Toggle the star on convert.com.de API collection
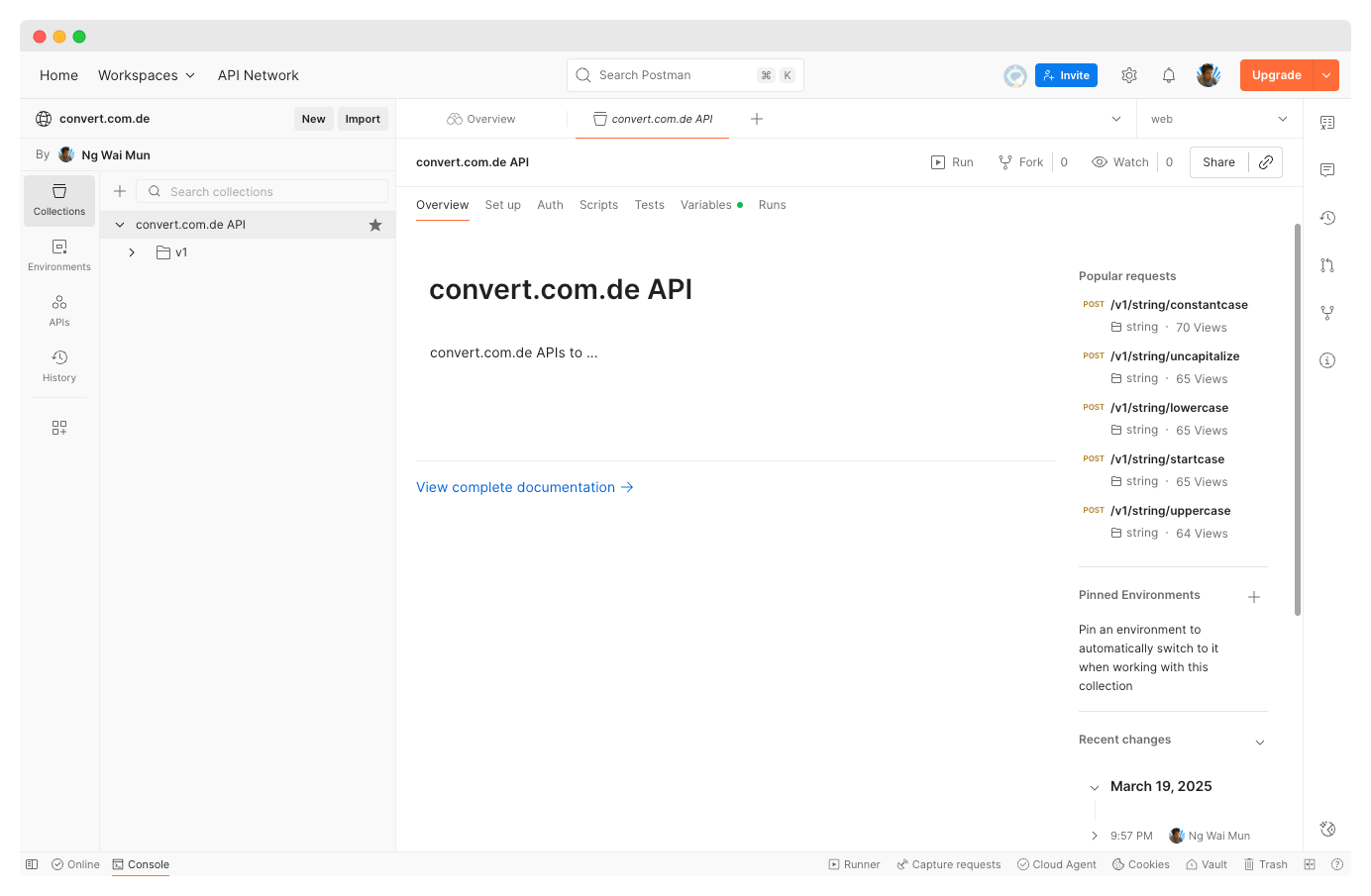Image resolution: width=1371 pixels, height=896 pixels. click(x=375, y=225)
